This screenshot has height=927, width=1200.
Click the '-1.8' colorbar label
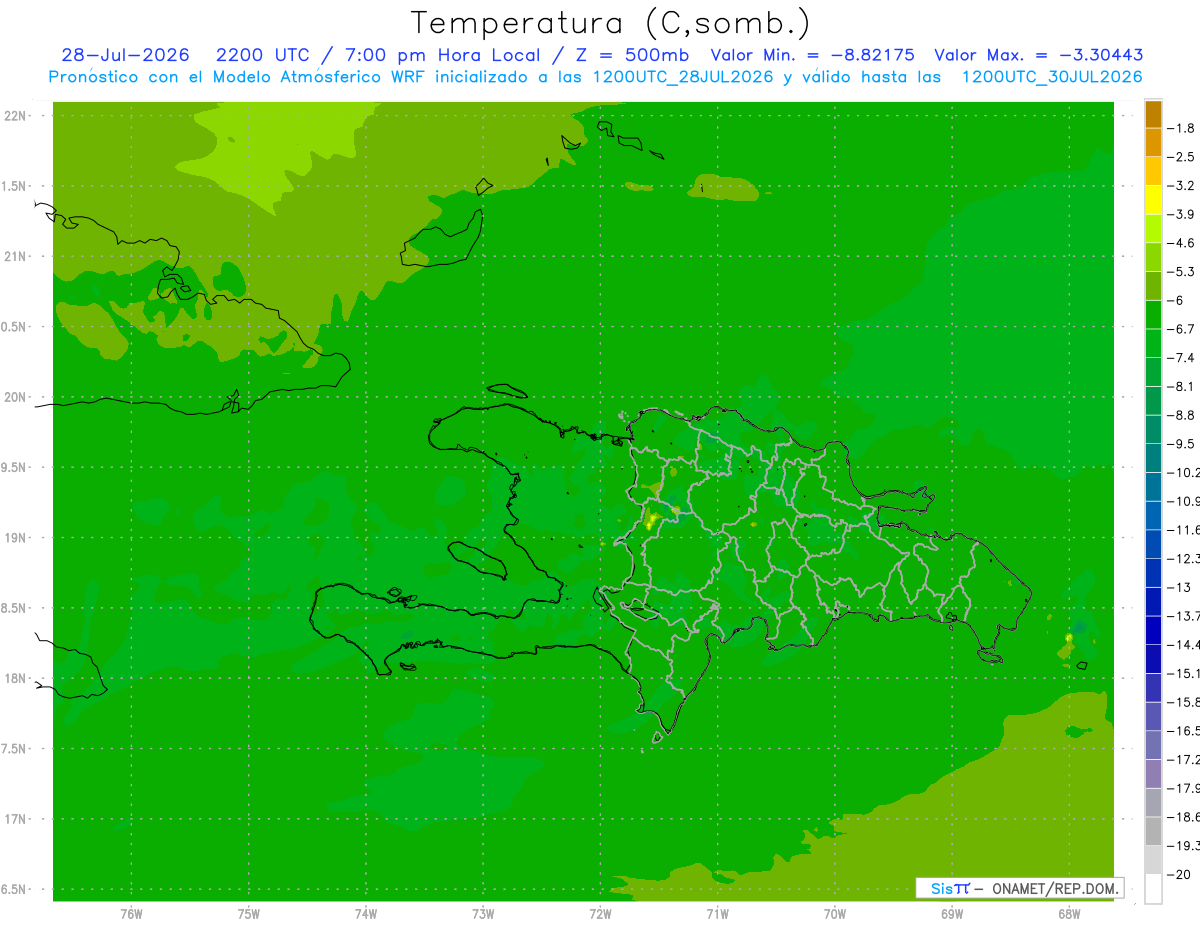click(1183, 128)
